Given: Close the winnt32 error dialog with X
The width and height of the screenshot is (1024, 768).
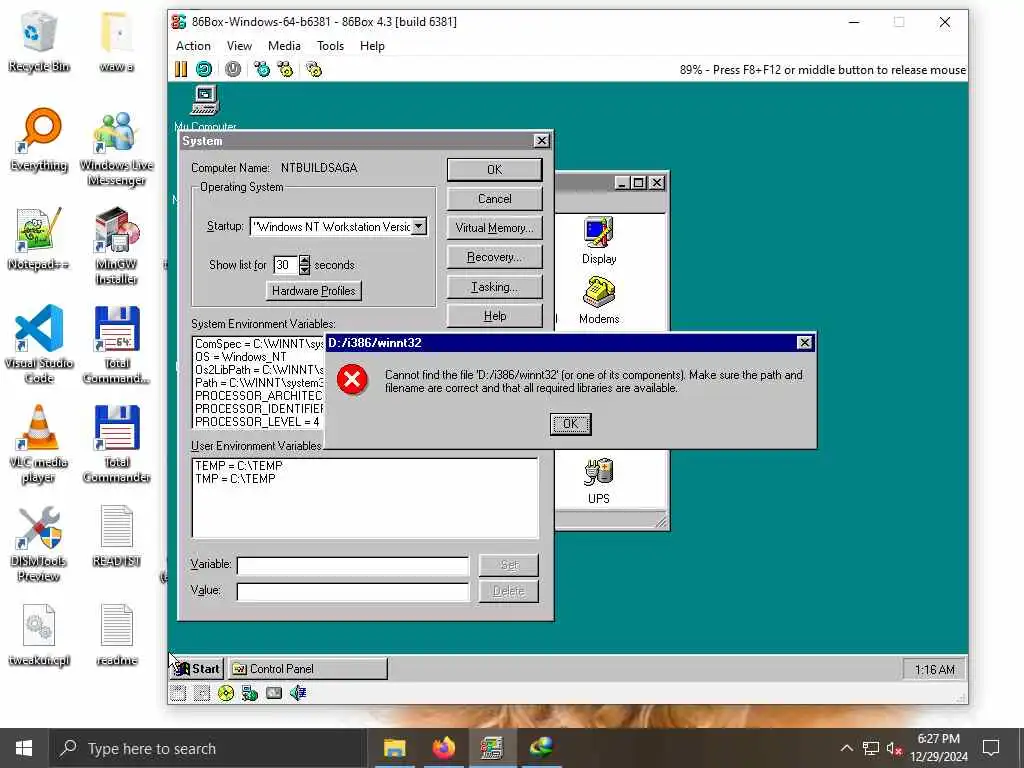Looking at the screenshot, I should 805,342.
